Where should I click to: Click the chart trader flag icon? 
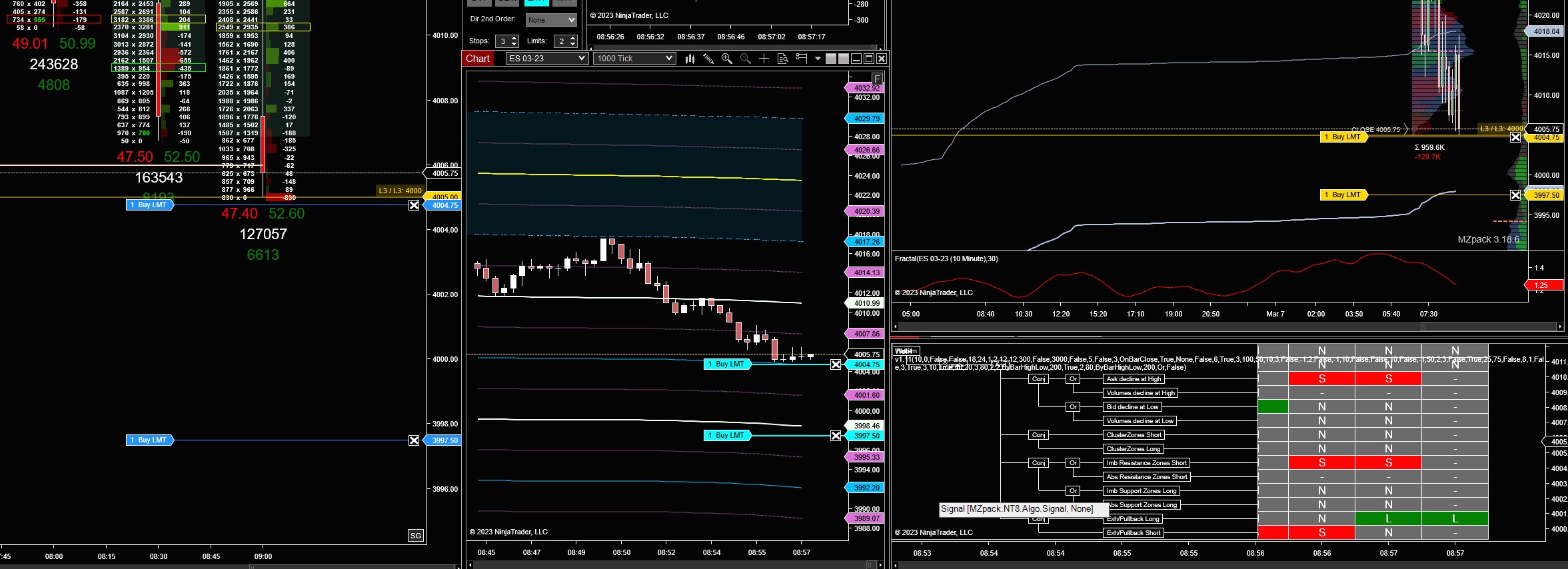pyautogui.click(x=802, y=59)
